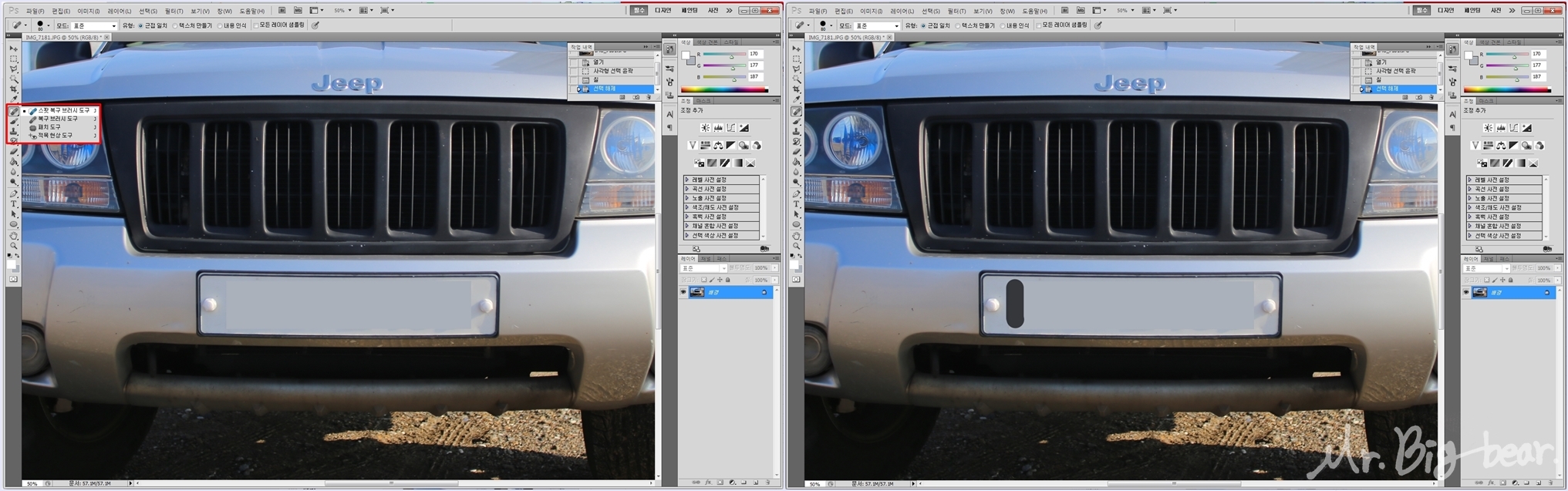Click 페인팅 workspace button in the right window
This screenshot has width=1568, height=491.
(x=1472, y=10)
